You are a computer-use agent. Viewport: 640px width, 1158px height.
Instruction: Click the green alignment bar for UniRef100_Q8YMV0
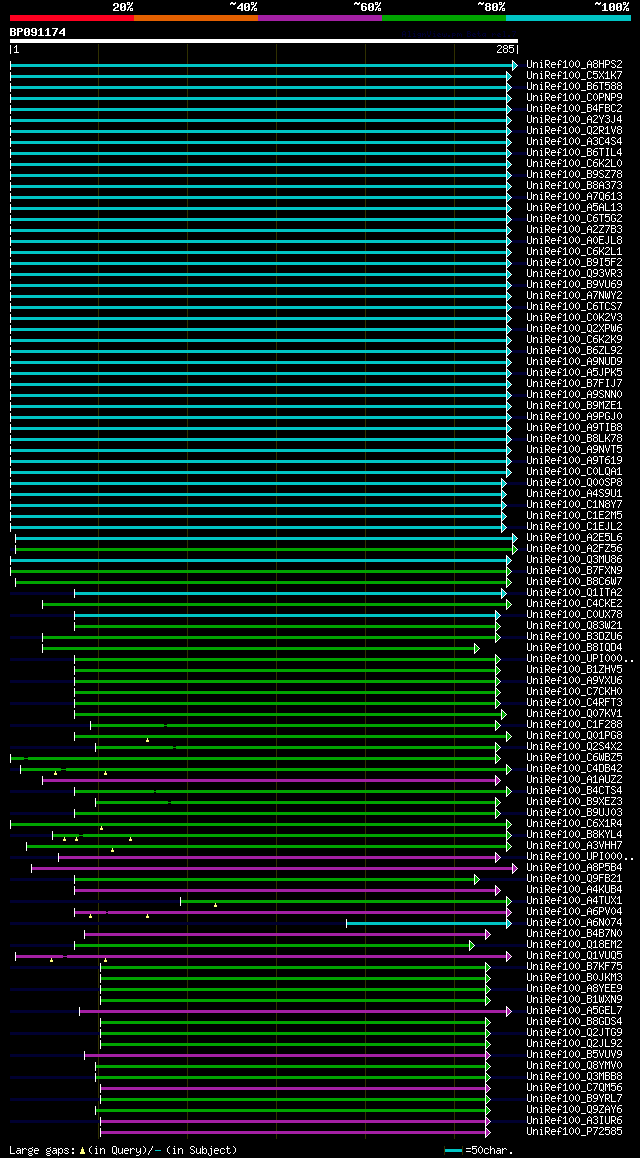[293, 1066]
